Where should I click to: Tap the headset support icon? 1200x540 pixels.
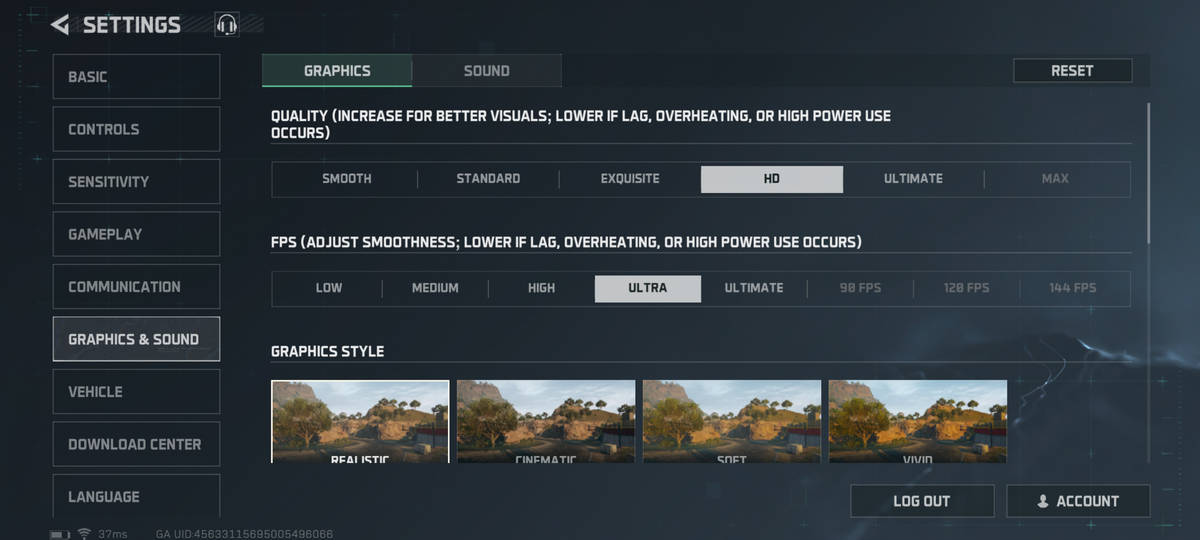pos(227,25)
